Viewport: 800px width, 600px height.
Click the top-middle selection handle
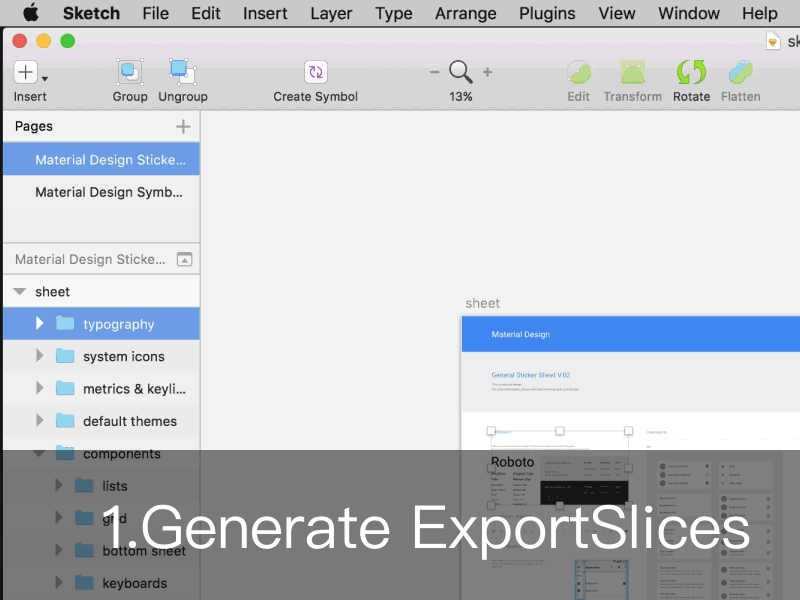[560, 431]
